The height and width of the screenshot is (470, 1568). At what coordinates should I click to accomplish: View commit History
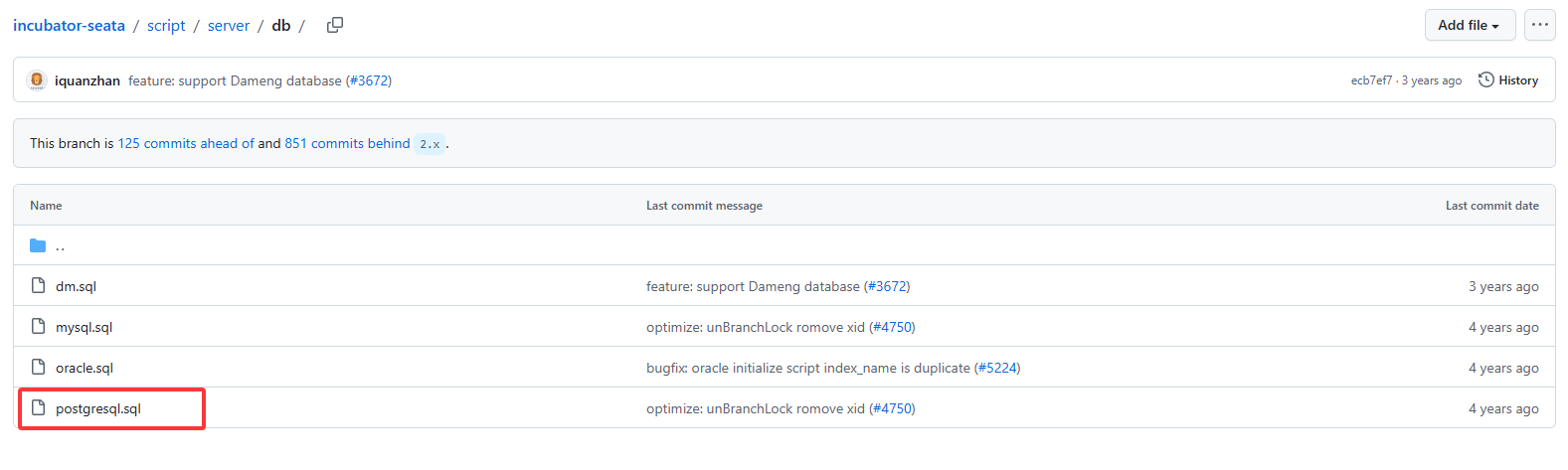(x=1508, y=80)
